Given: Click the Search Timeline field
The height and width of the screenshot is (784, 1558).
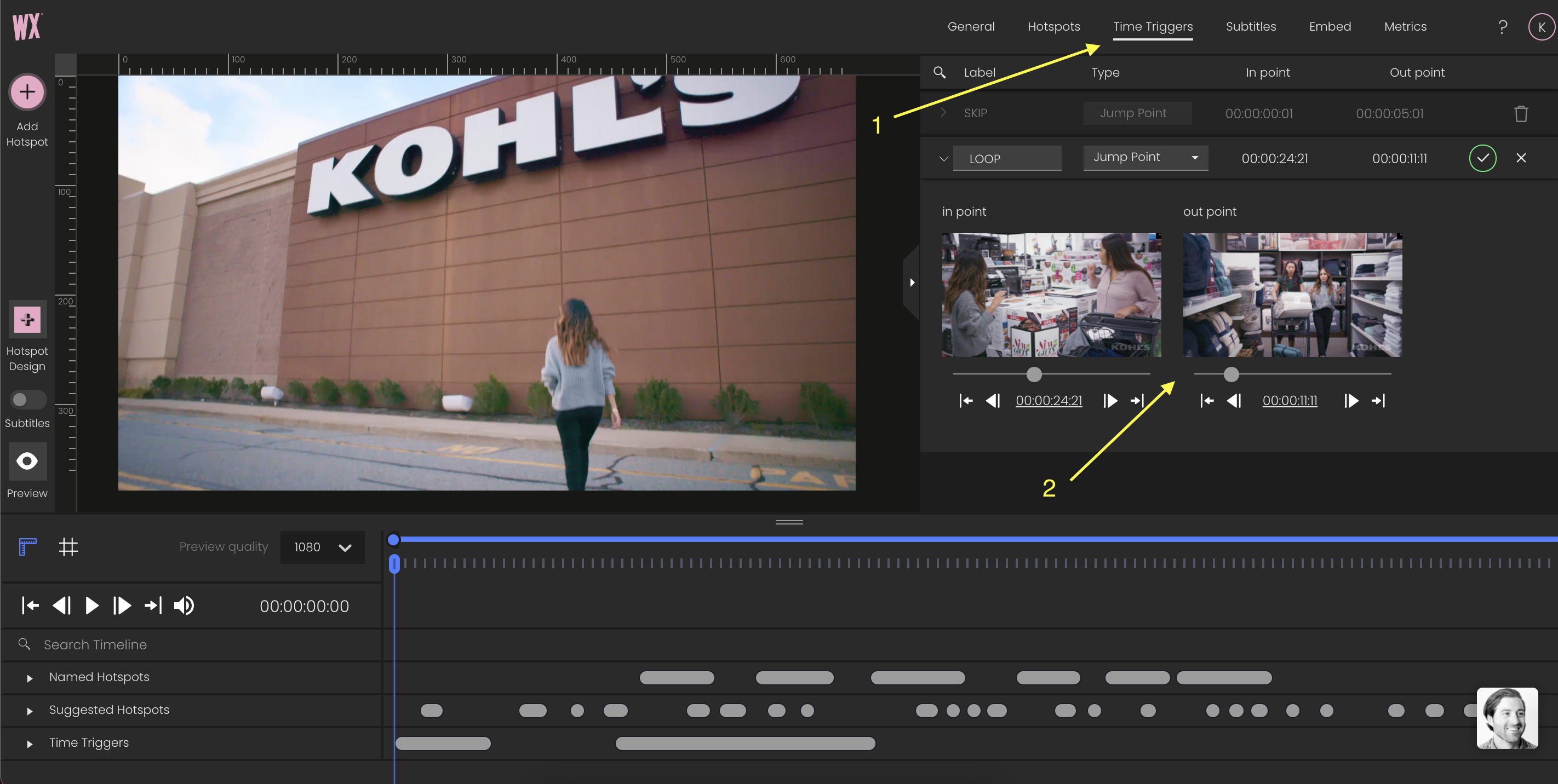Looking at the screenshot, I should coord(192,645).
